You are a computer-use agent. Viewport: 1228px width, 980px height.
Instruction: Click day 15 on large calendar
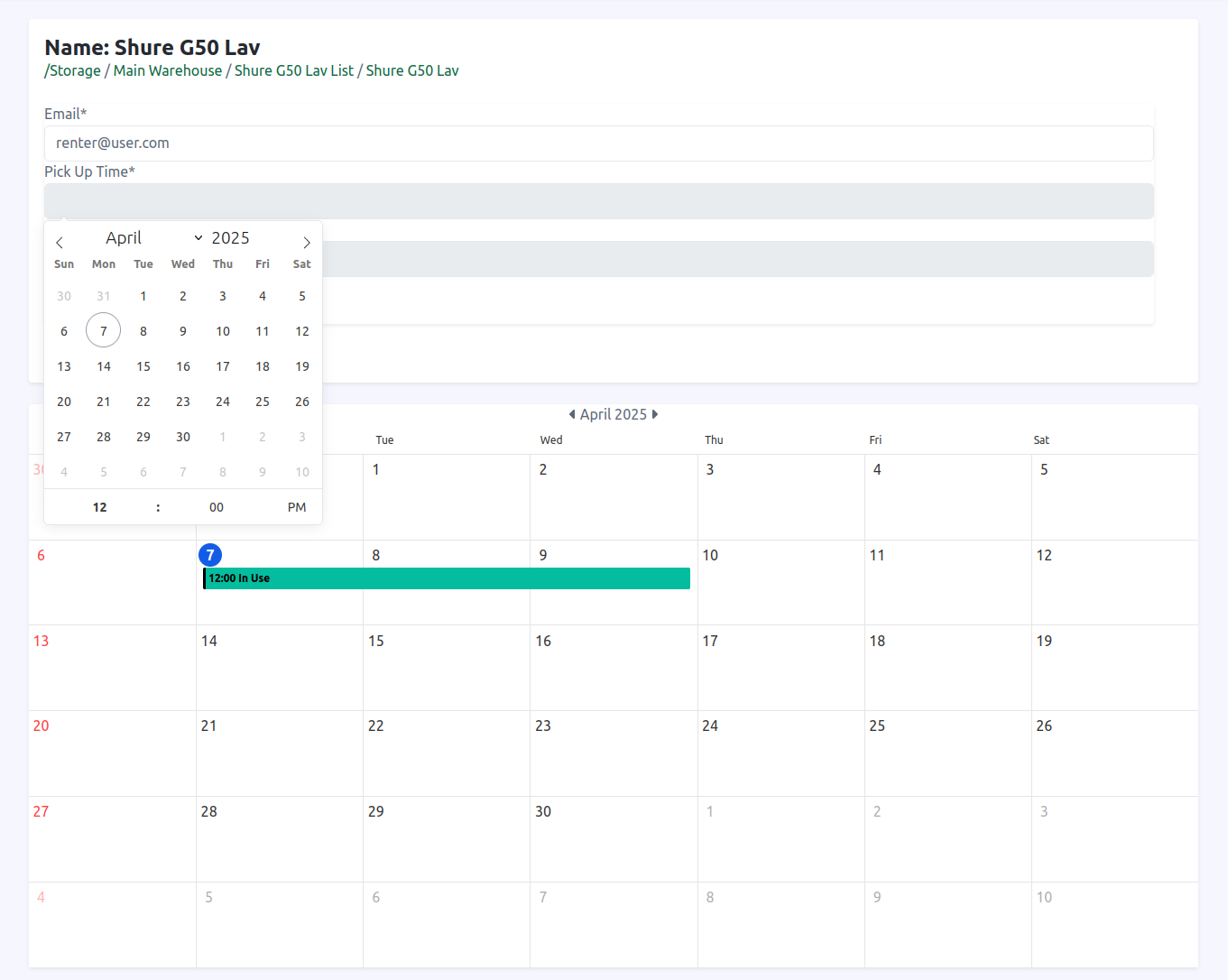376,641
